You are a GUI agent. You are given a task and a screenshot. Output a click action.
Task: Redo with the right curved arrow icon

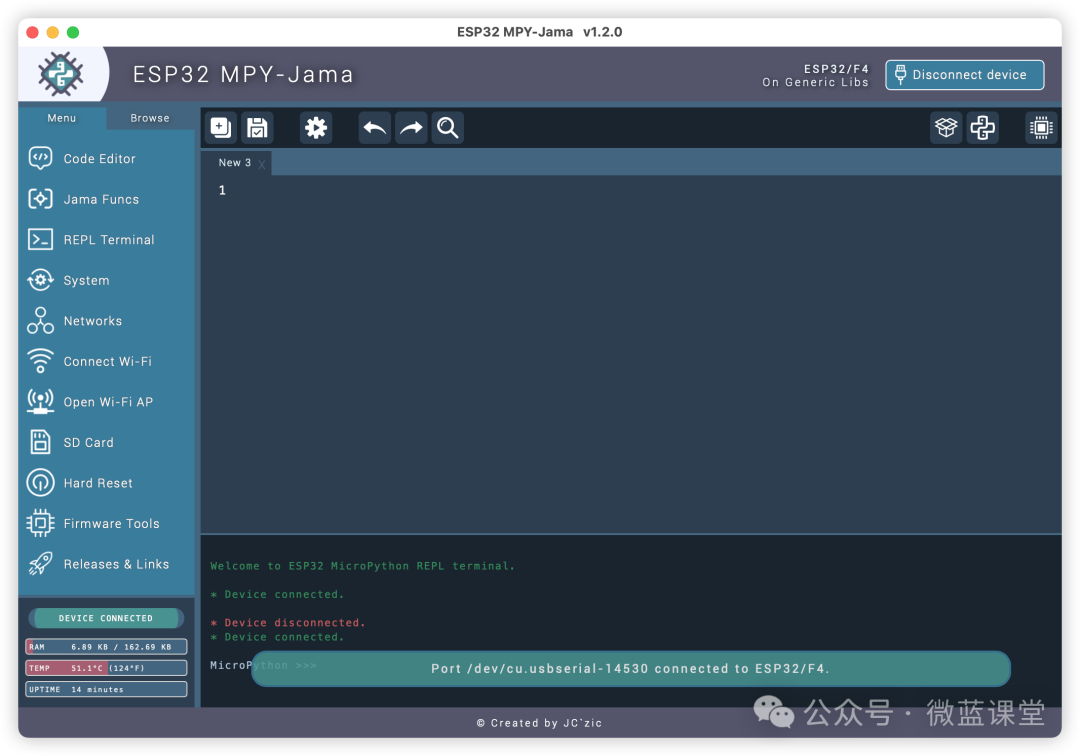411,127
